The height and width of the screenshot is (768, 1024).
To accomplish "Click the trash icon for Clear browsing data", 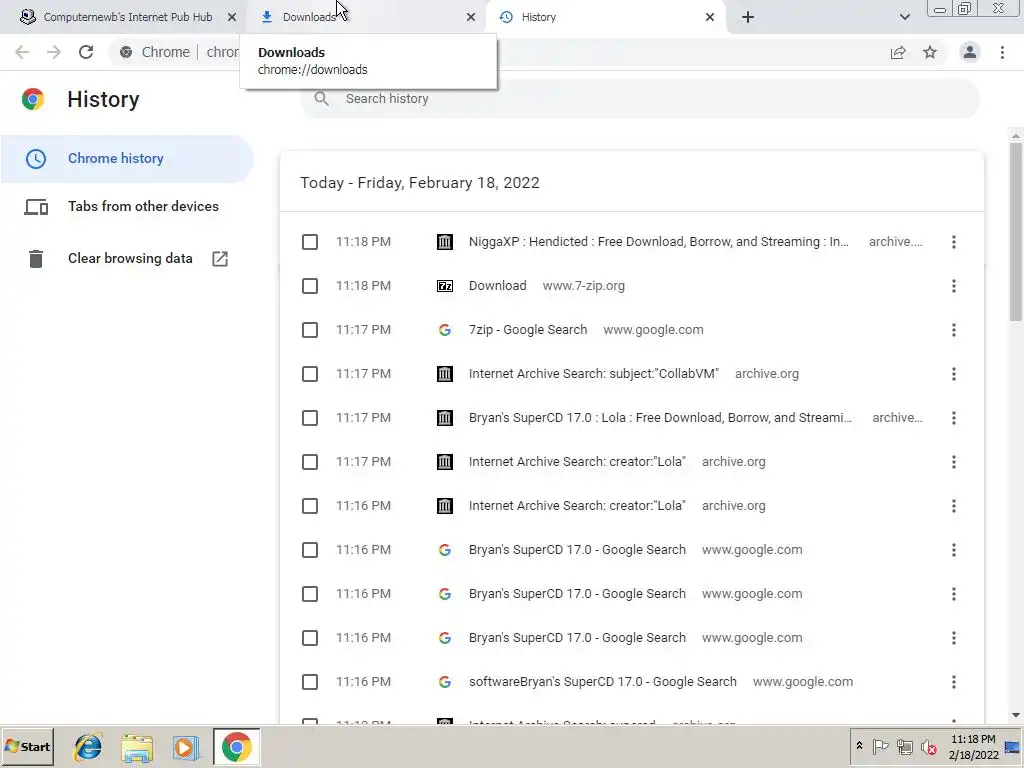I will 36,259.
